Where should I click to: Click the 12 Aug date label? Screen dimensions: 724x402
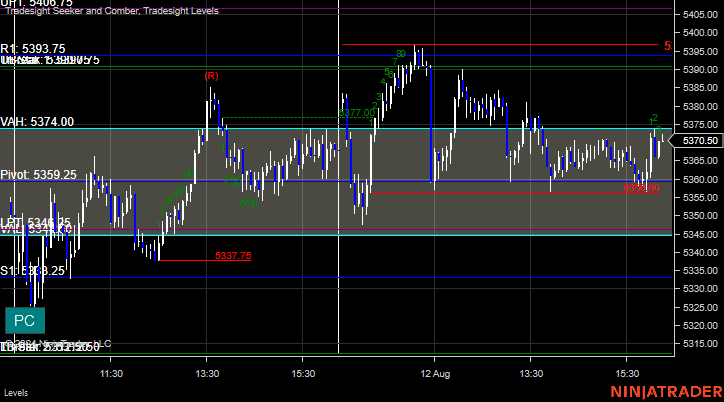pyautogui.click(x=435, y=374)
